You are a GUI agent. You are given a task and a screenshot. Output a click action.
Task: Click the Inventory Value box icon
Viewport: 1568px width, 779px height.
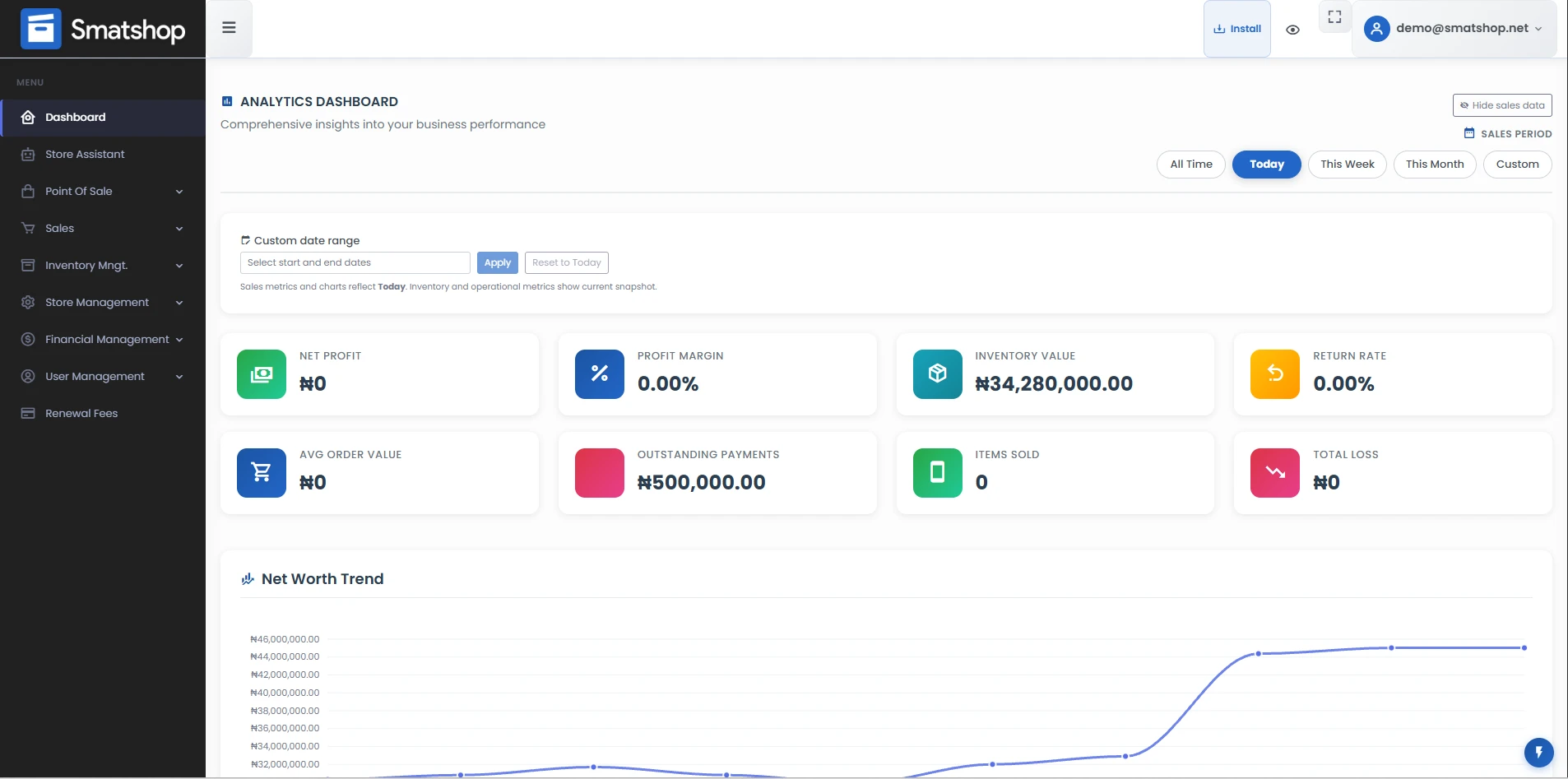pyautogui.click(x=938, y=374)
